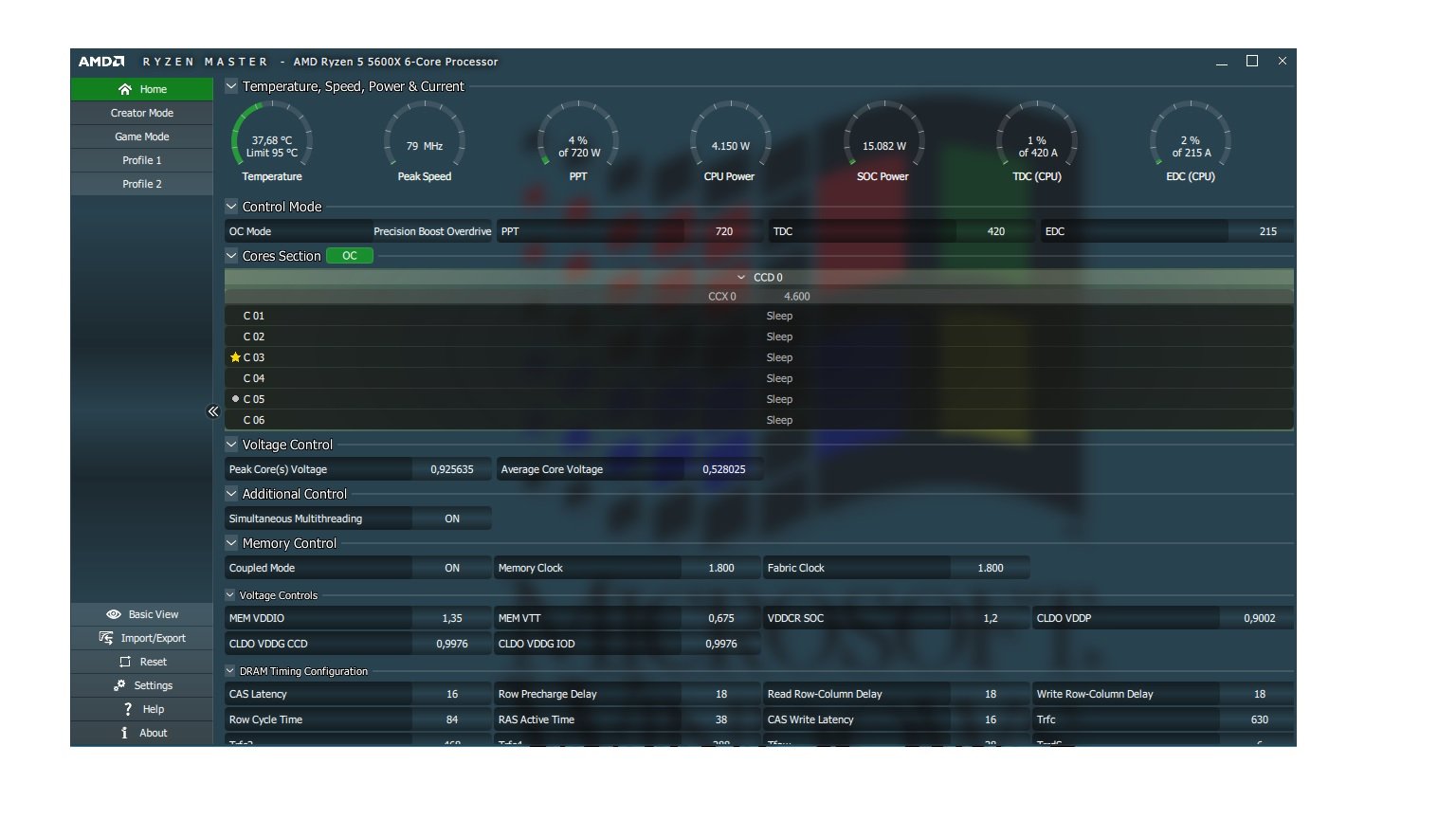Toggle the OC badge in Cores Section
The height and width of the screenshot is (819, 1456).
tap(350, 256)
